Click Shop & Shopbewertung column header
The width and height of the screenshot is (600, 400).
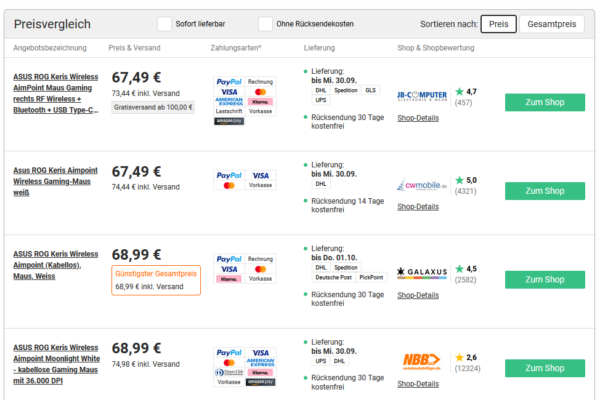coord(435,48)
